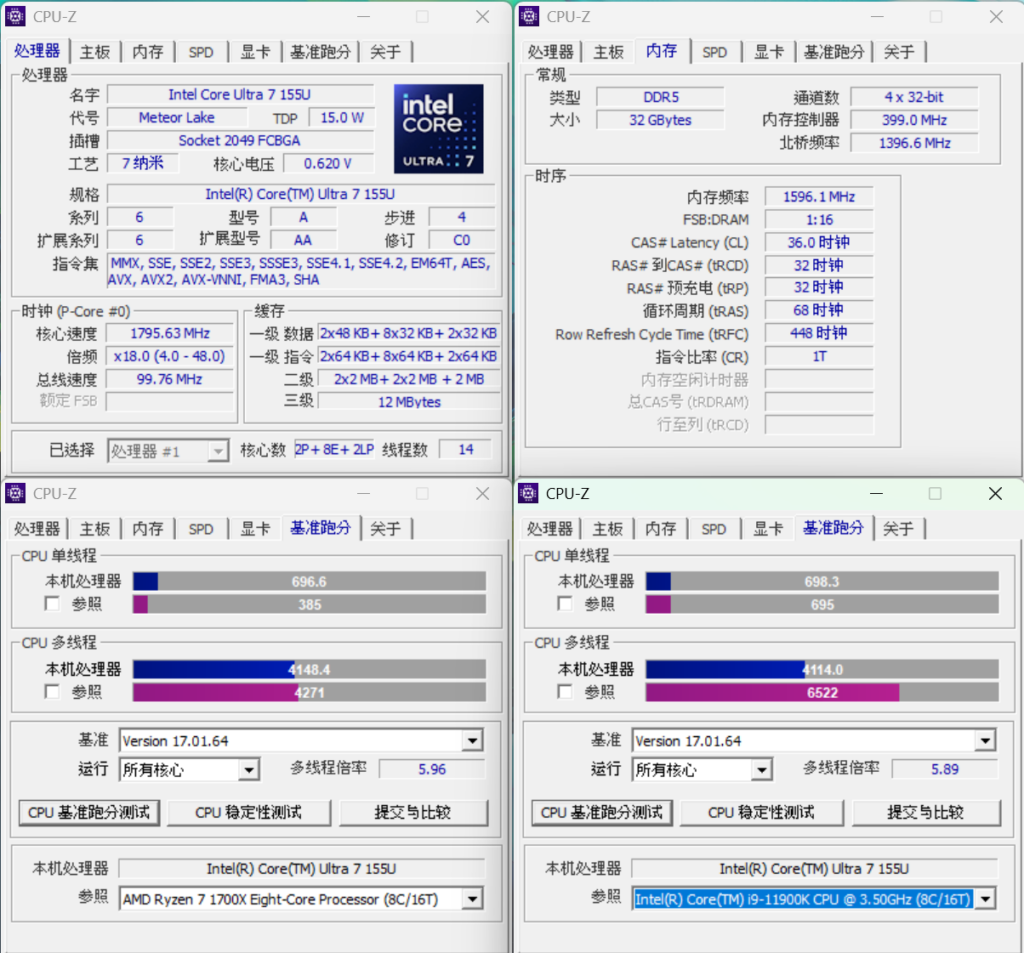Click 提交与比较 button in bottom-right window

[x=925, y=813]
